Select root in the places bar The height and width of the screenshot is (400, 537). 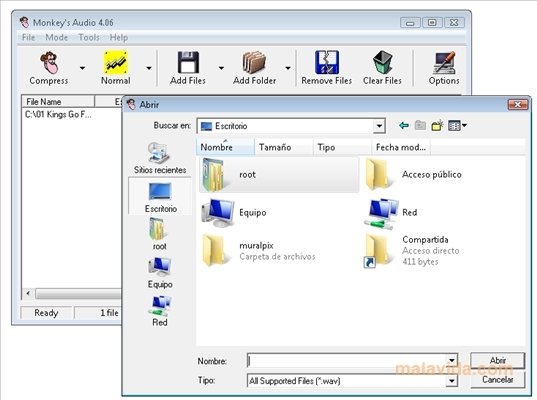tap(159, 234)
